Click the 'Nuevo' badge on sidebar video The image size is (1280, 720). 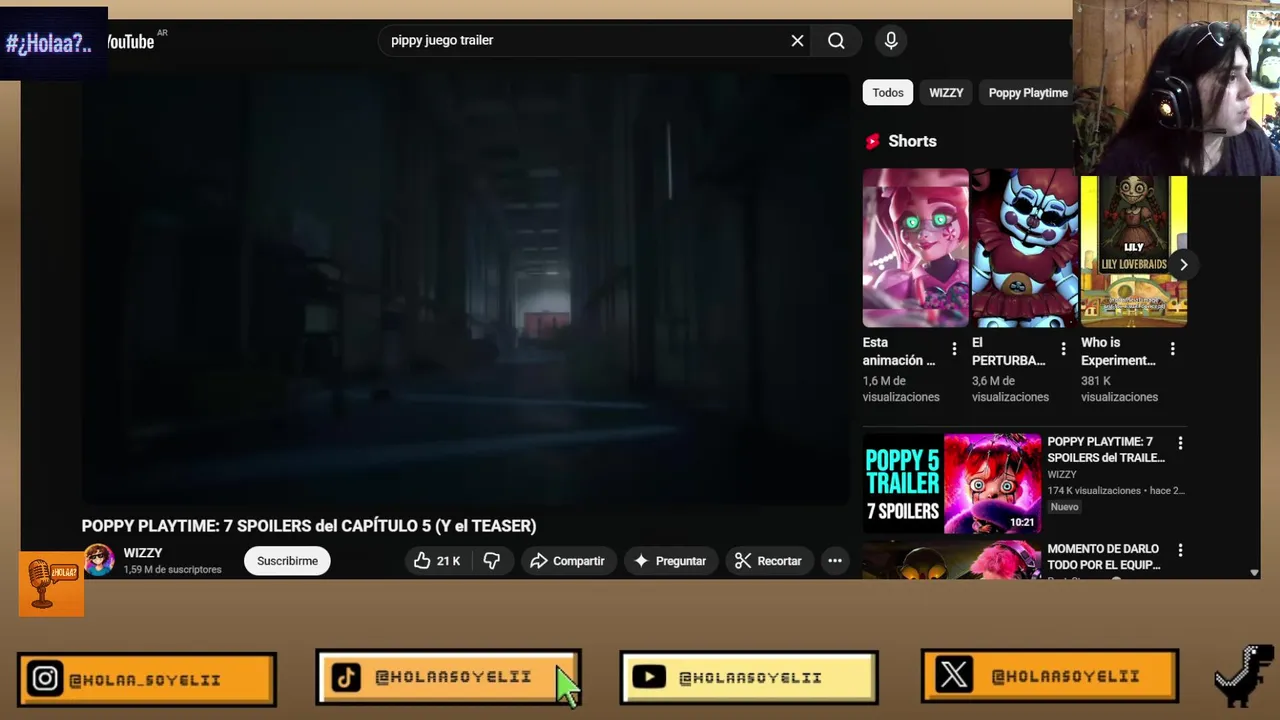coord(1064,507)
